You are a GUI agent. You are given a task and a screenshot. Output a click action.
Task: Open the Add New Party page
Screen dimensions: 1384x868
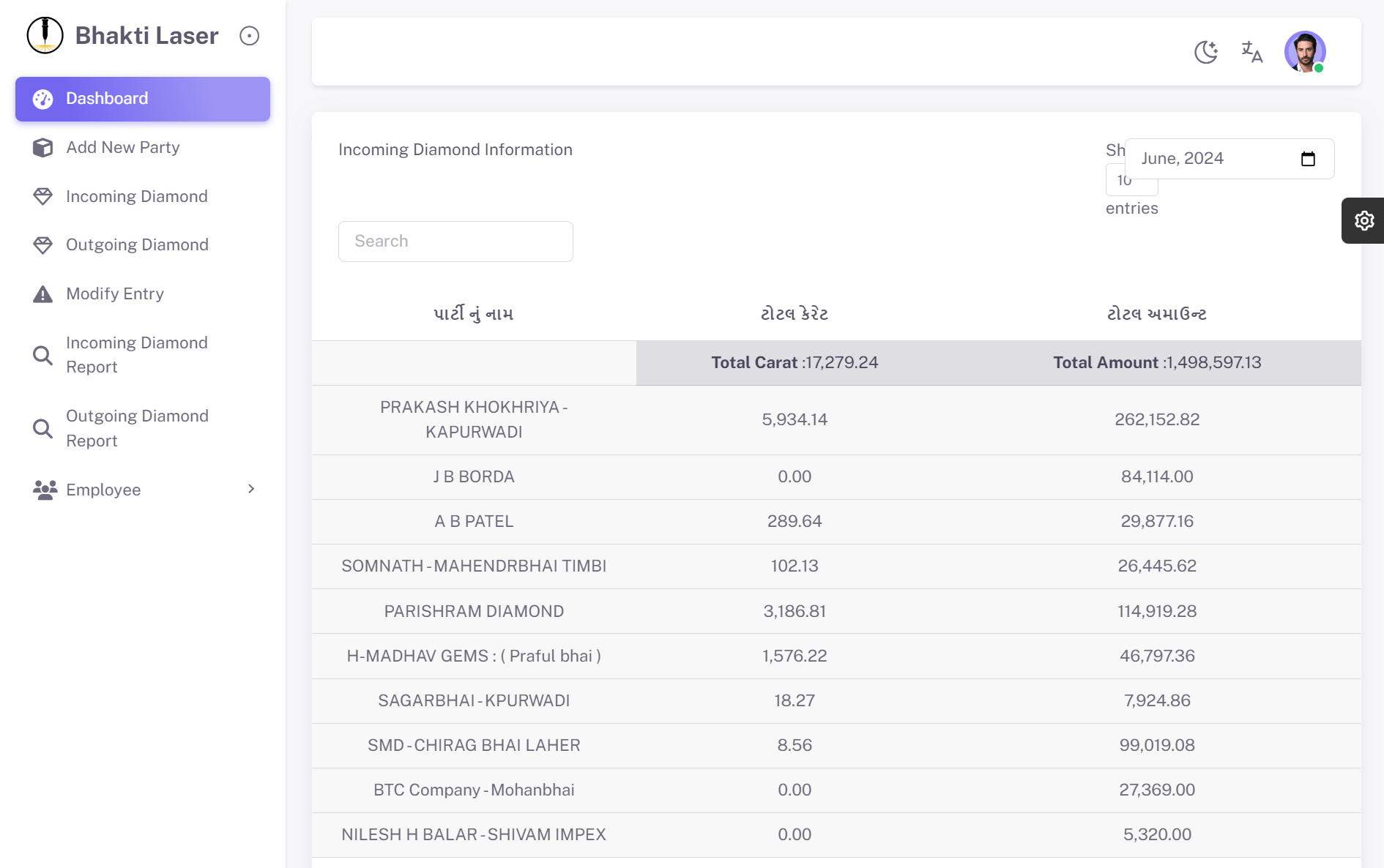click(123, 147)
